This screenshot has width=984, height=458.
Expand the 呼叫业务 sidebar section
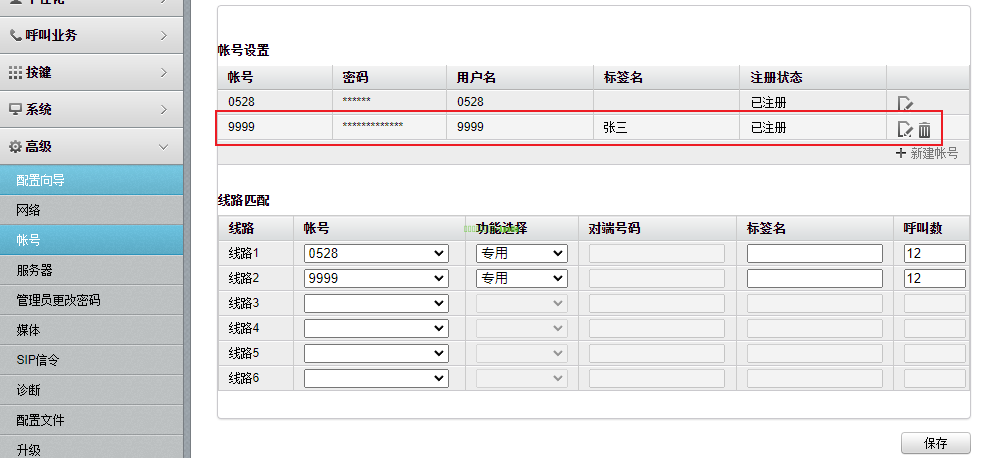(92, 35)
